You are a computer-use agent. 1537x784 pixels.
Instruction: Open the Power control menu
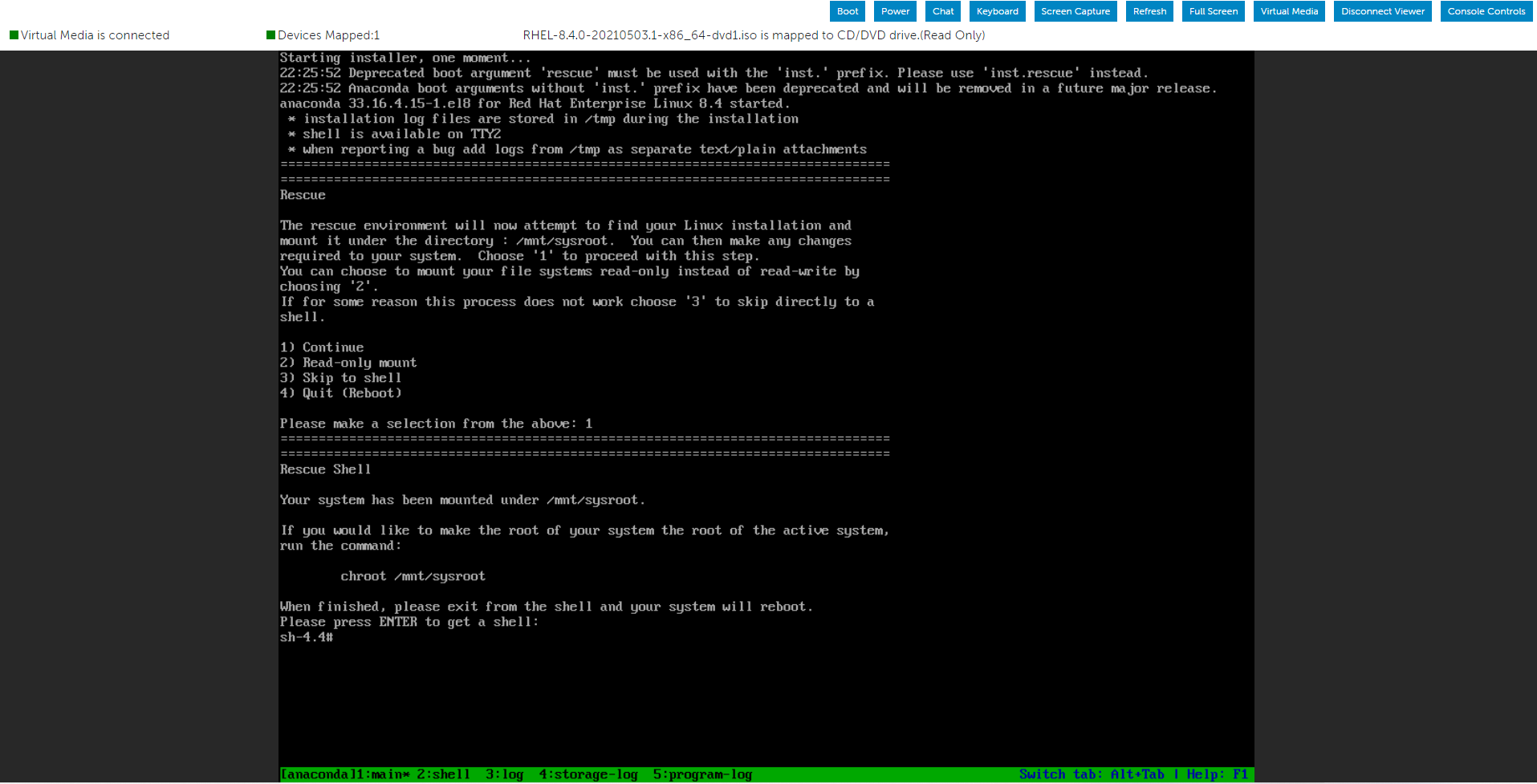pyautogui.click(x=894, y=10)
